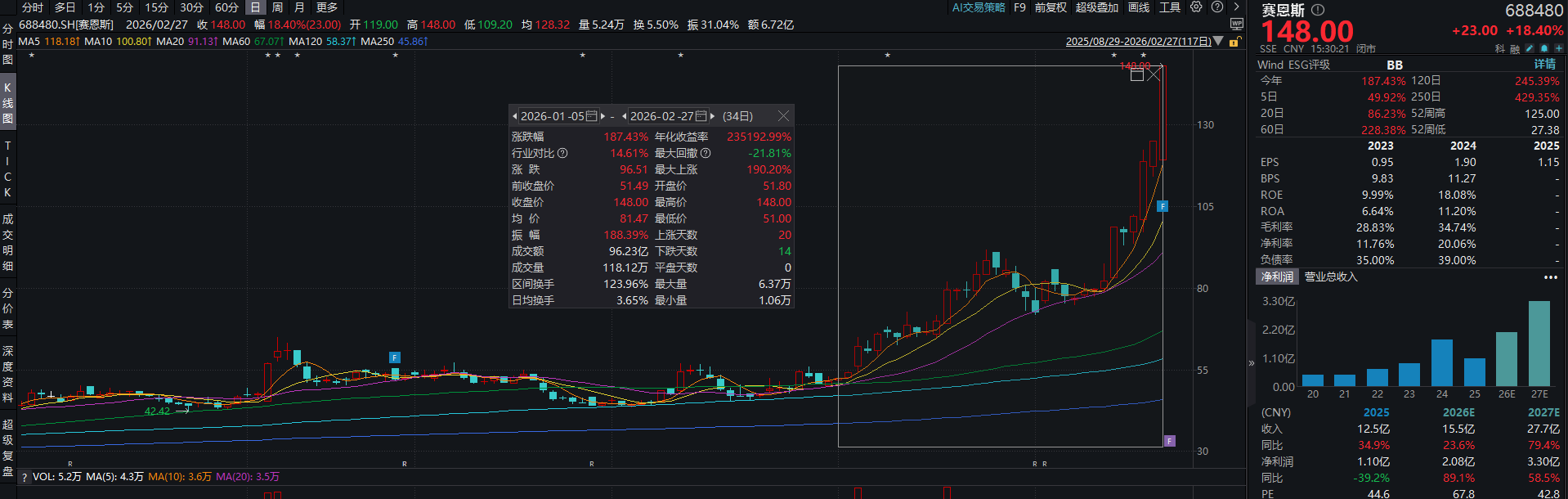
Task: Click the lock icon beside date range
Action: (x=1234, y=41)
